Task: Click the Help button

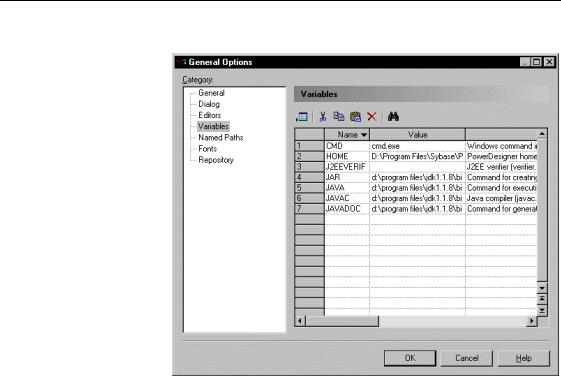Action: click(x=523, y=358)
